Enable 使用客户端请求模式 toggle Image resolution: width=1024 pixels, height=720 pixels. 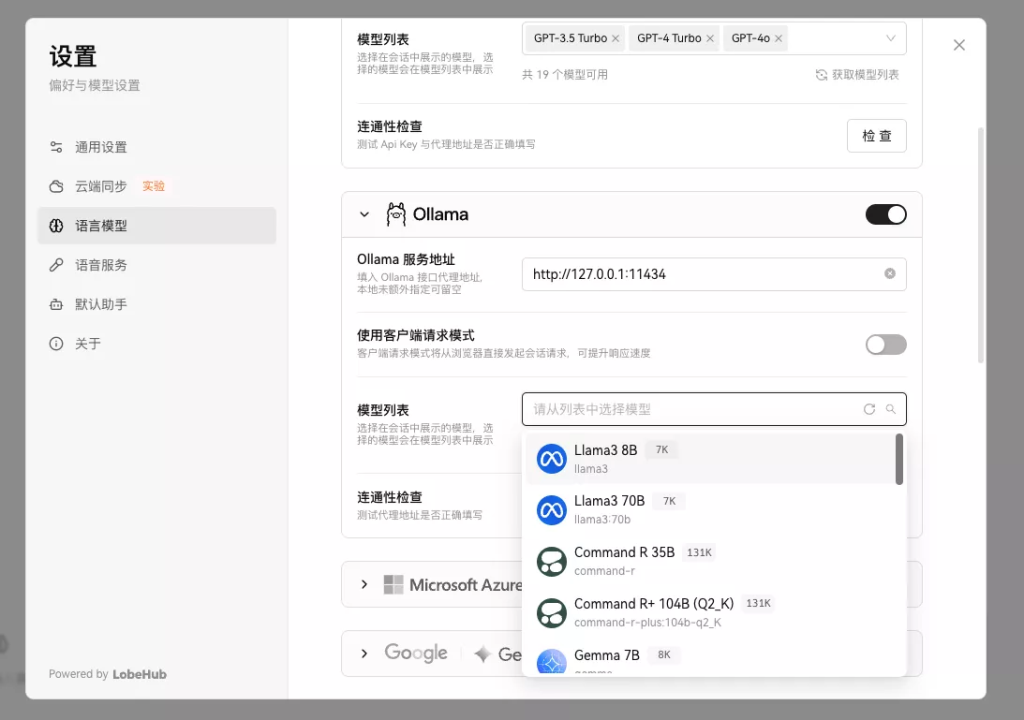(x=885, y=344)
